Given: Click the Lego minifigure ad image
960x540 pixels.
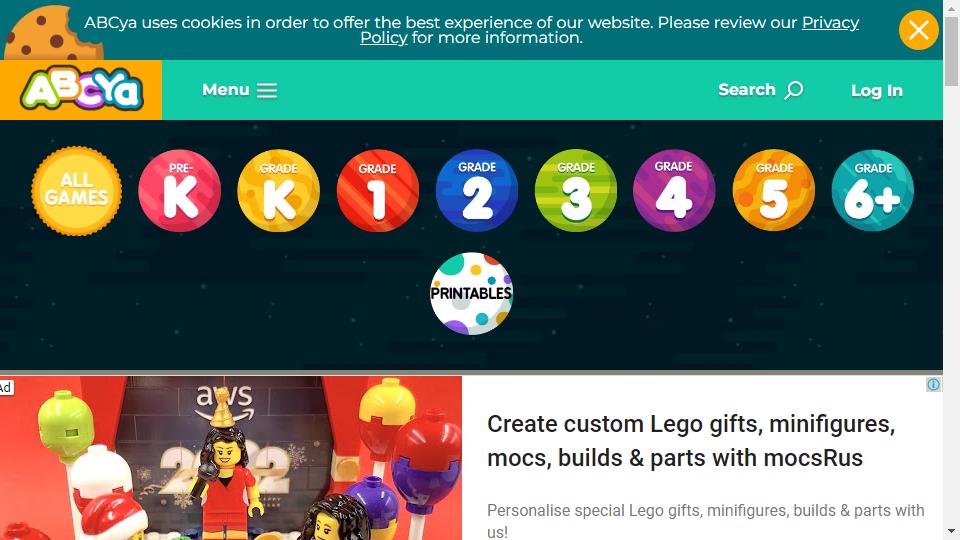Looking at the screenshot, I should [231, 458].
